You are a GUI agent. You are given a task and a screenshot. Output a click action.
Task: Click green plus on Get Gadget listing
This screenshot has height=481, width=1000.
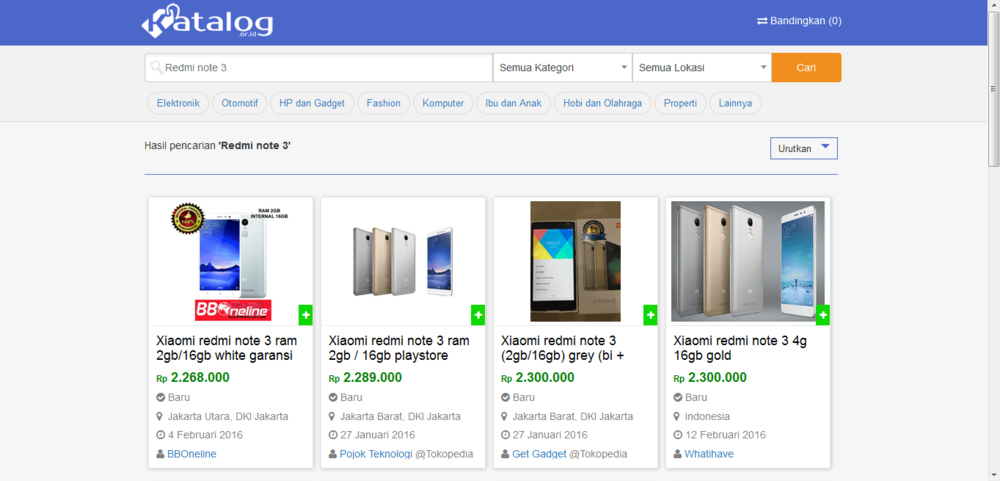tap(650, 314)
